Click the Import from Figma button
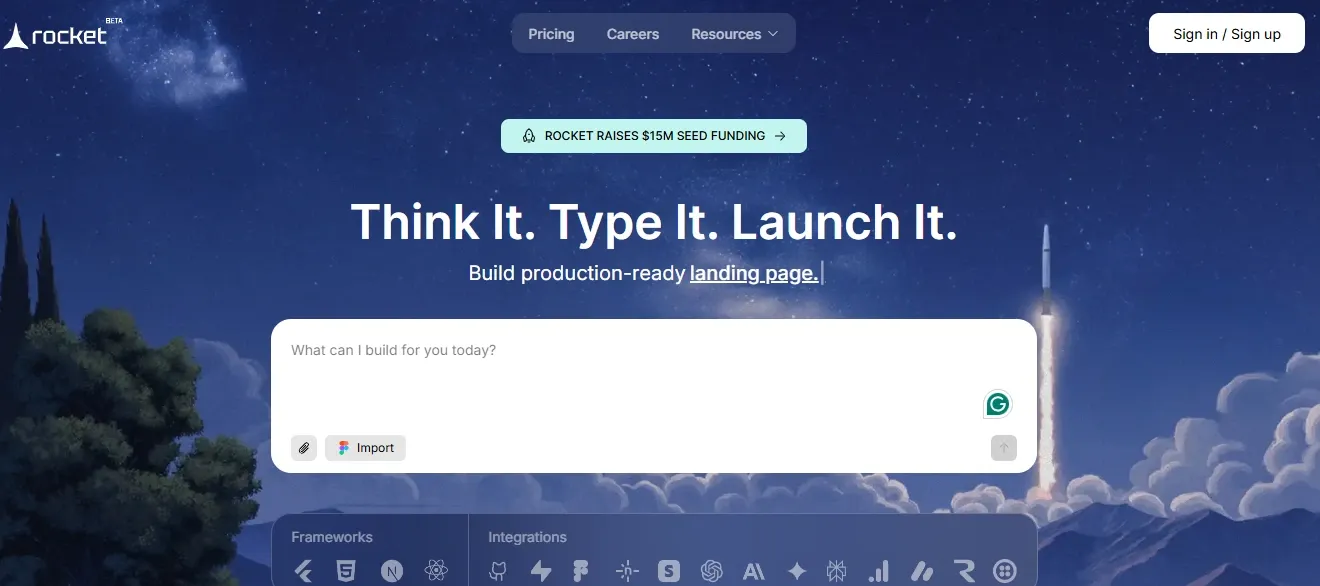1320x586 pixels. point(365,448)
